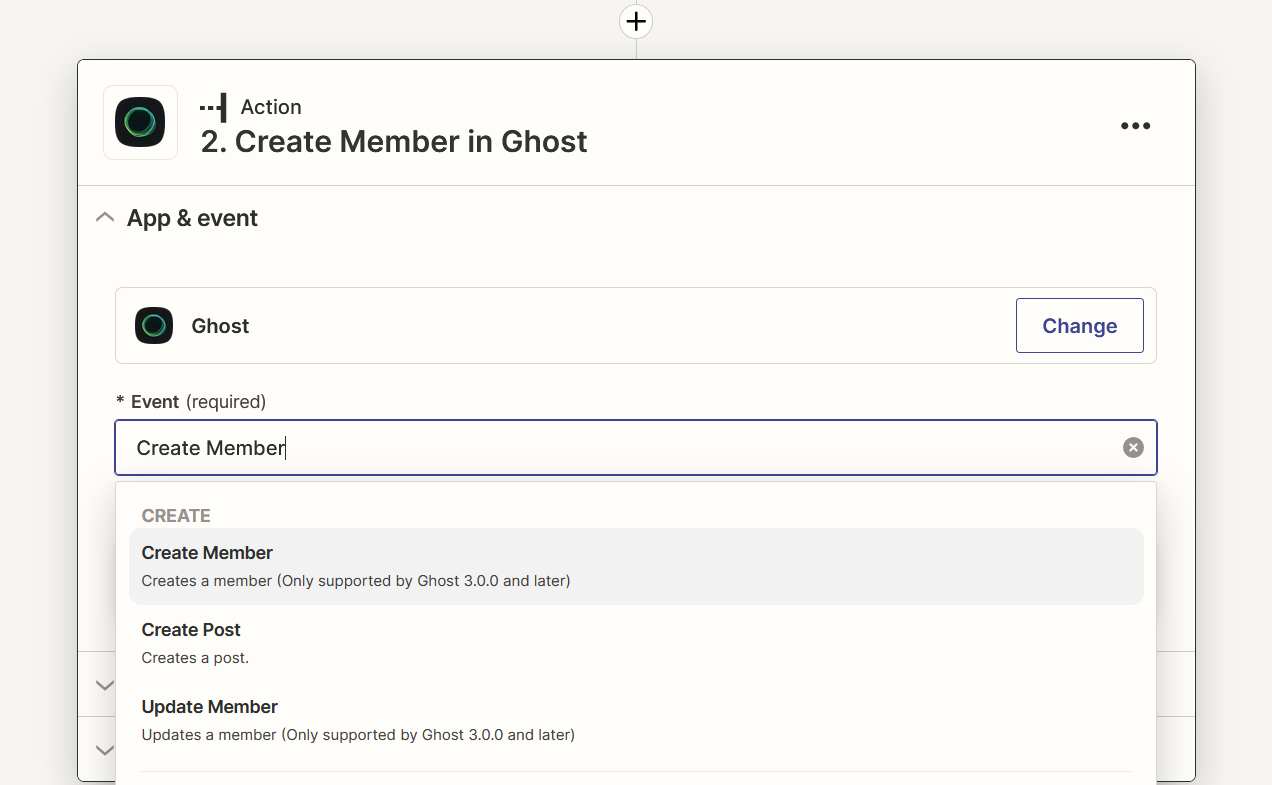Click the Action label above the title
This screenshot has width=1272, height=785.
271,107
